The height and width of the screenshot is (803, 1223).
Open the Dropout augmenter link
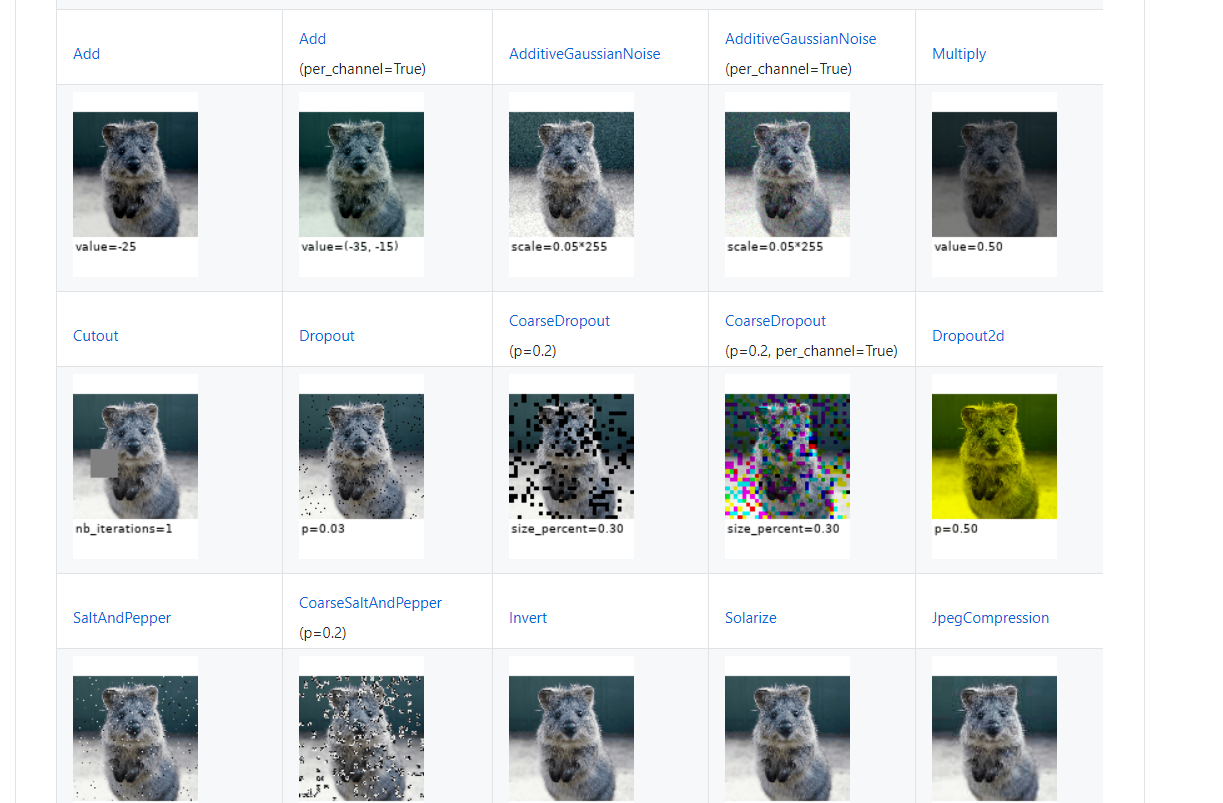click(326, 336)
